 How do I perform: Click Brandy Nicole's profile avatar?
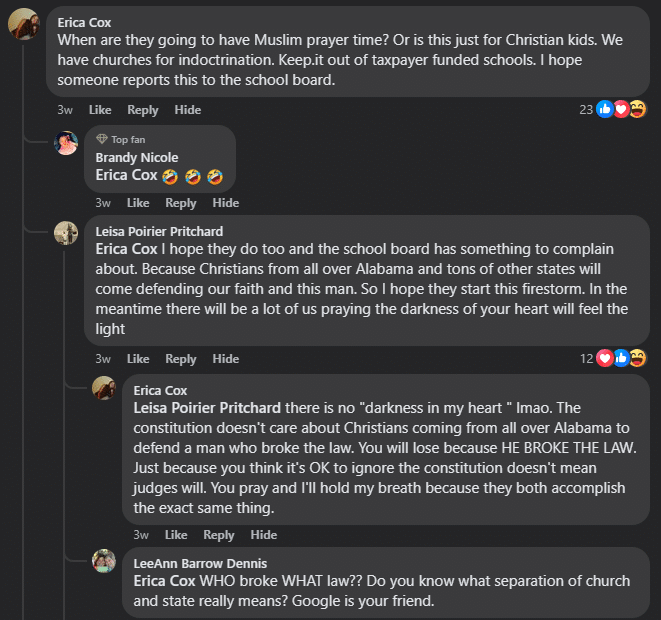[66, 142]
